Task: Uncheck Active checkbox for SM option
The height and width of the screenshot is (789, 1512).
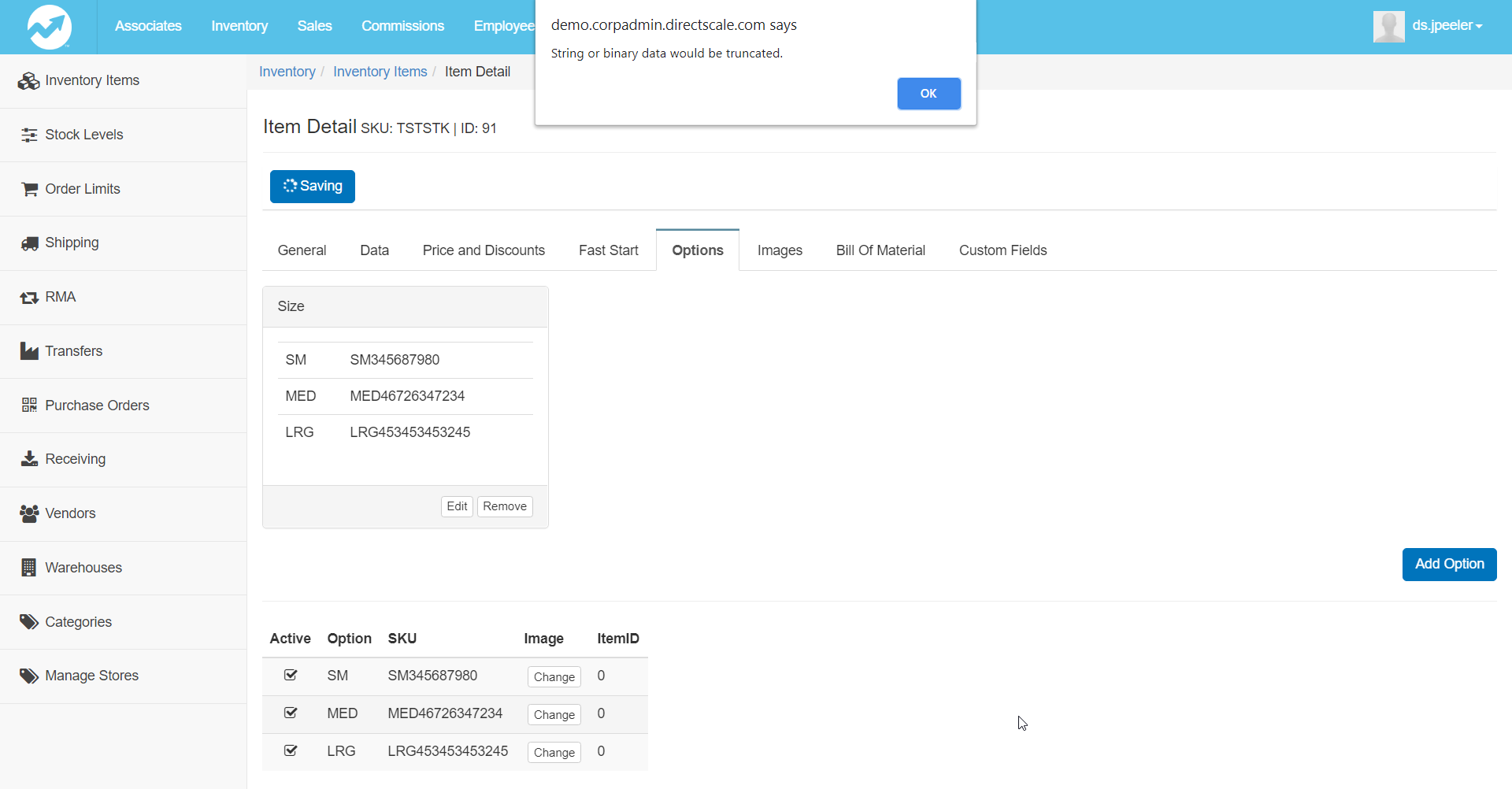Action: tap(291, 675)
